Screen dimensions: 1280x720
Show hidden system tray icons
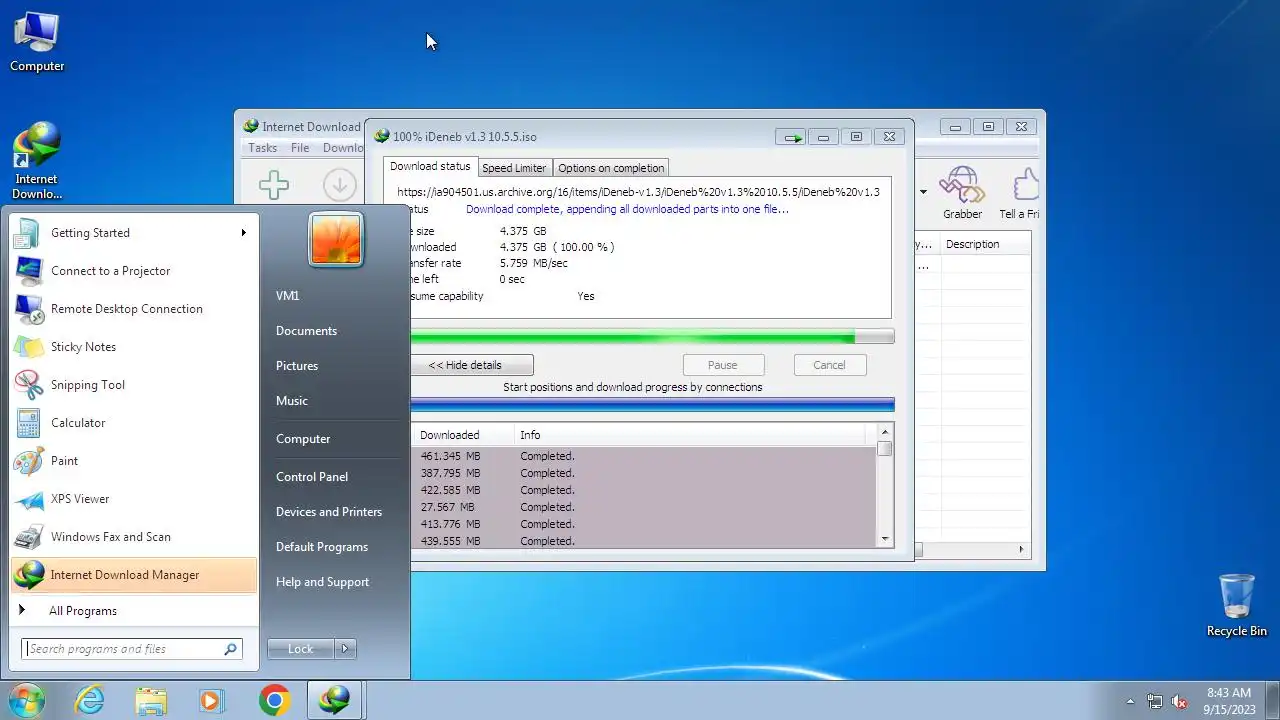(x=1131, y=701)
